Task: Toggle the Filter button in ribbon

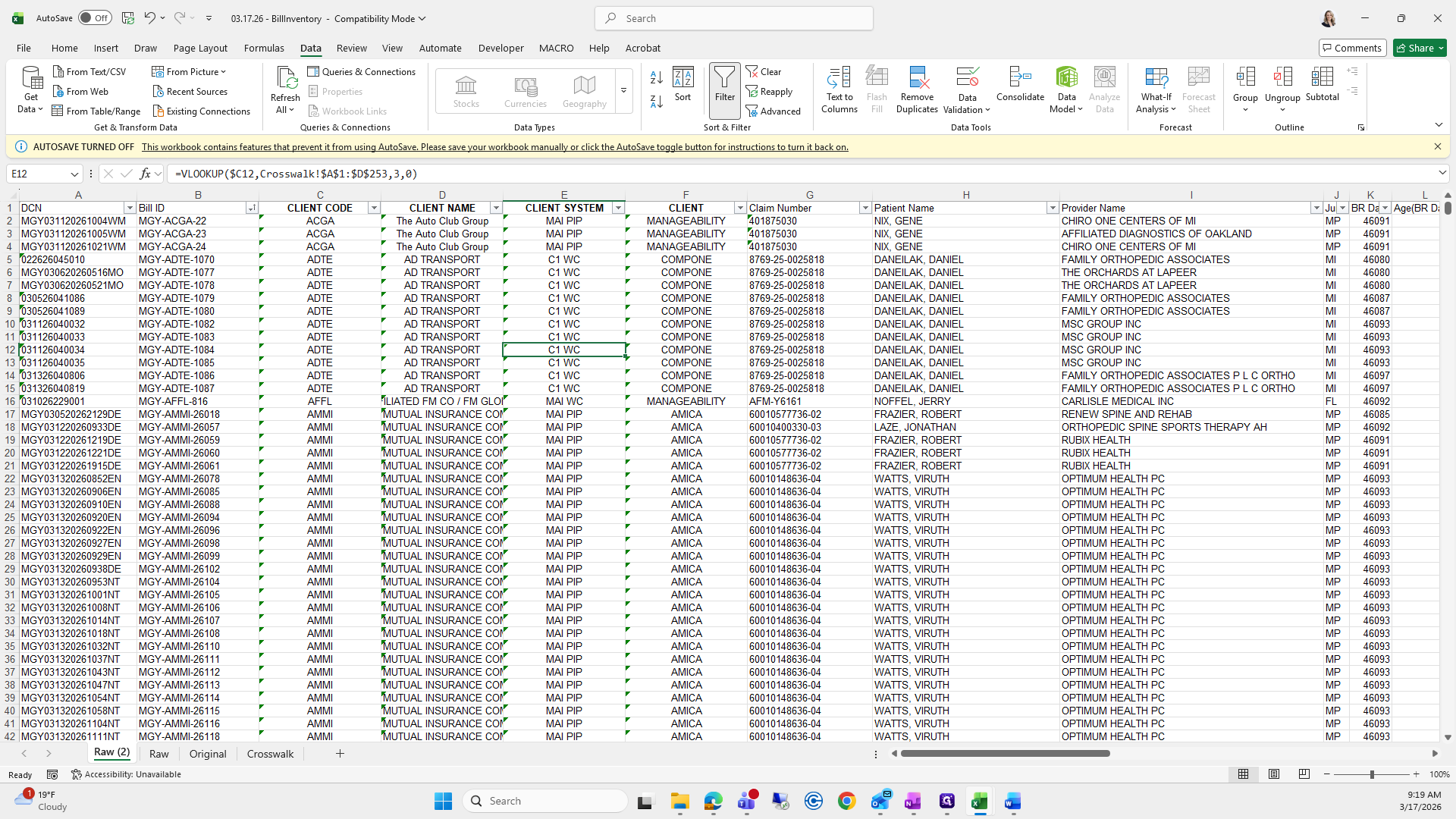Action: (724, 83)
